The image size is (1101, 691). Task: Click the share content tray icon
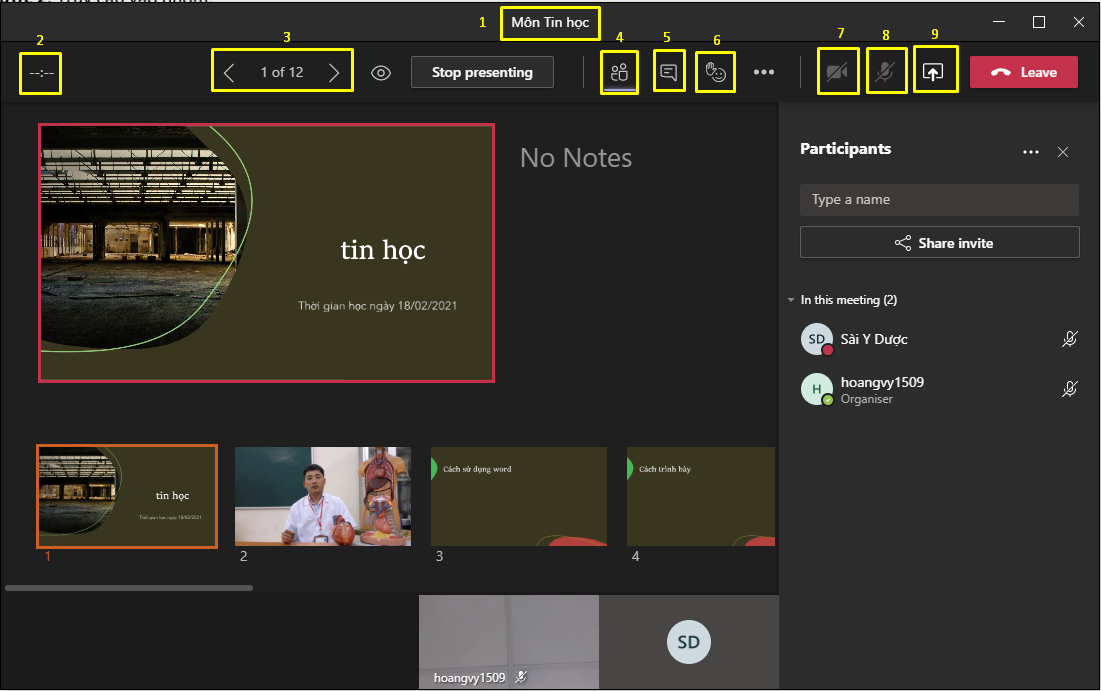[x=933, y=73]
